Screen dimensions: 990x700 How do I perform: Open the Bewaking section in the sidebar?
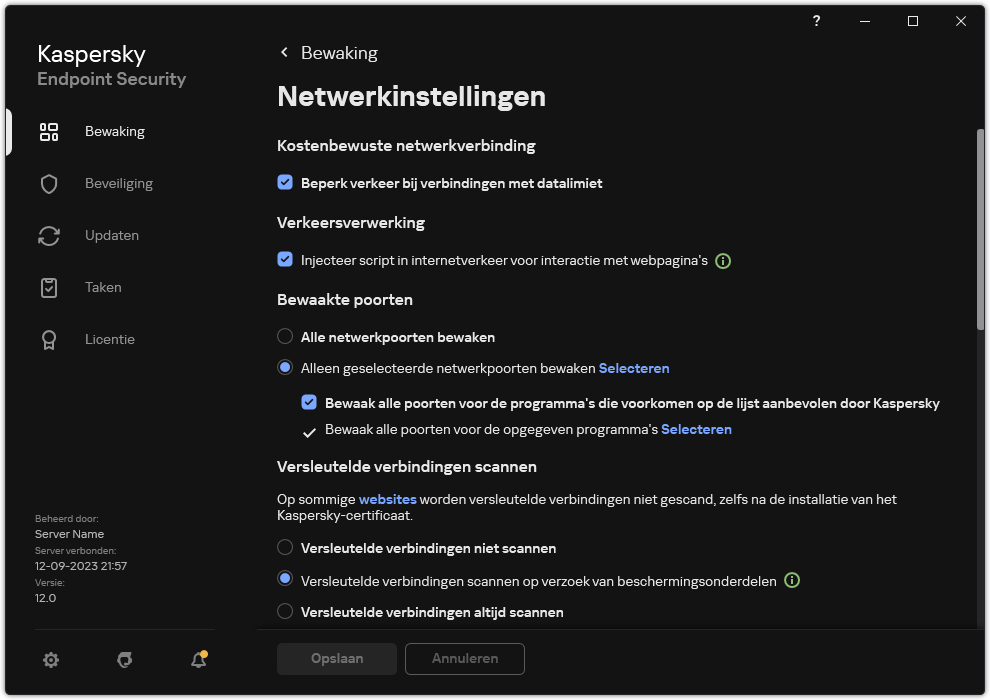point(115,131)
